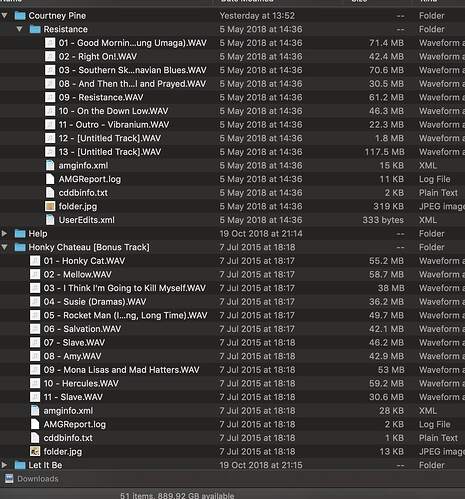Click the 05 - Rocket Man WAV icon
Screen dimensions: 465x499
[x=35, y=315]
